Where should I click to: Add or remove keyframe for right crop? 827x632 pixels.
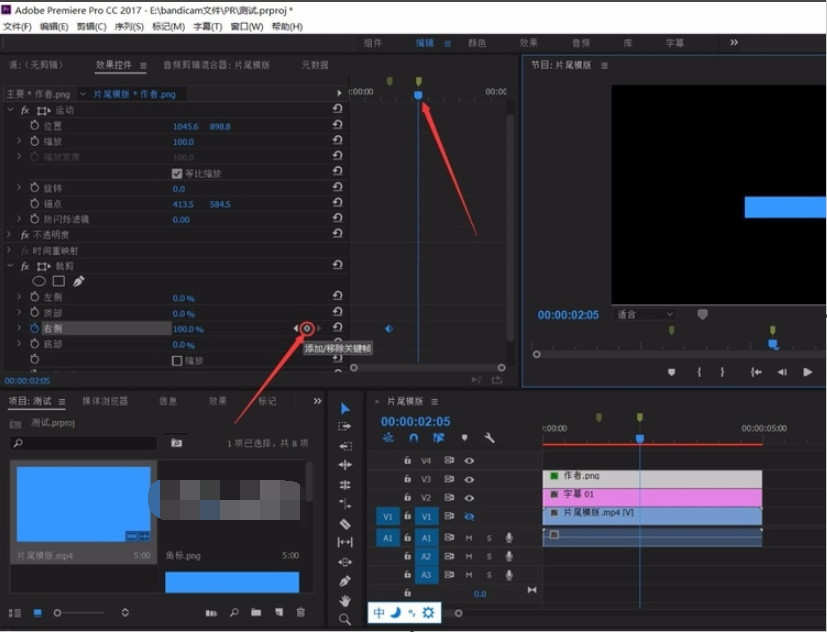click(307, 329)
